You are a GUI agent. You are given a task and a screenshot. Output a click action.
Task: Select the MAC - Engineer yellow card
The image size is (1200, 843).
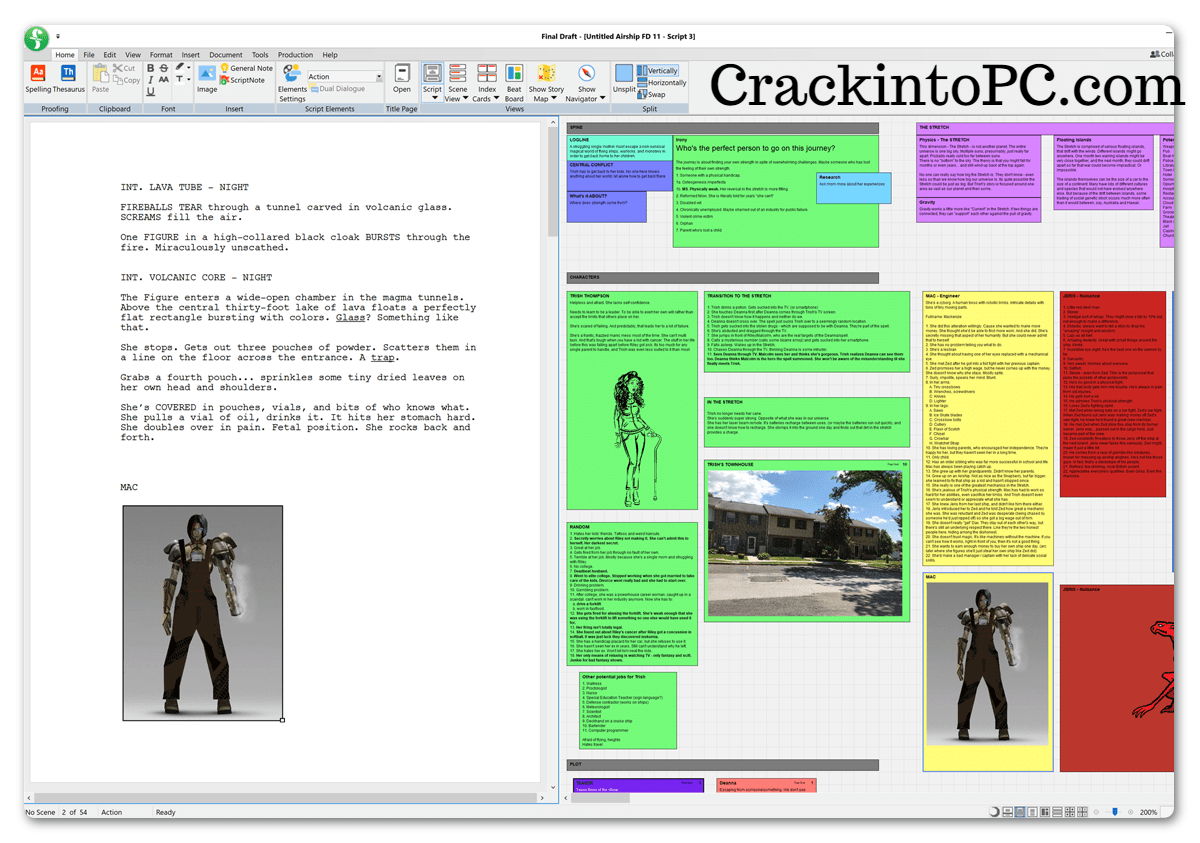click(987, 427)
